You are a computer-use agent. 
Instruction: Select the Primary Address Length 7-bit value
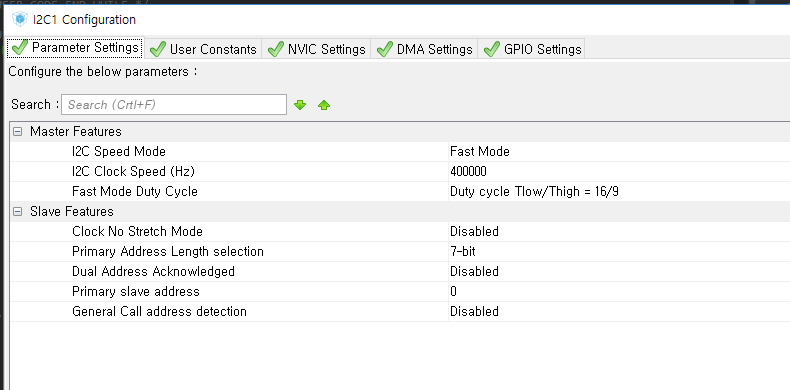click(x=619, y=251)
